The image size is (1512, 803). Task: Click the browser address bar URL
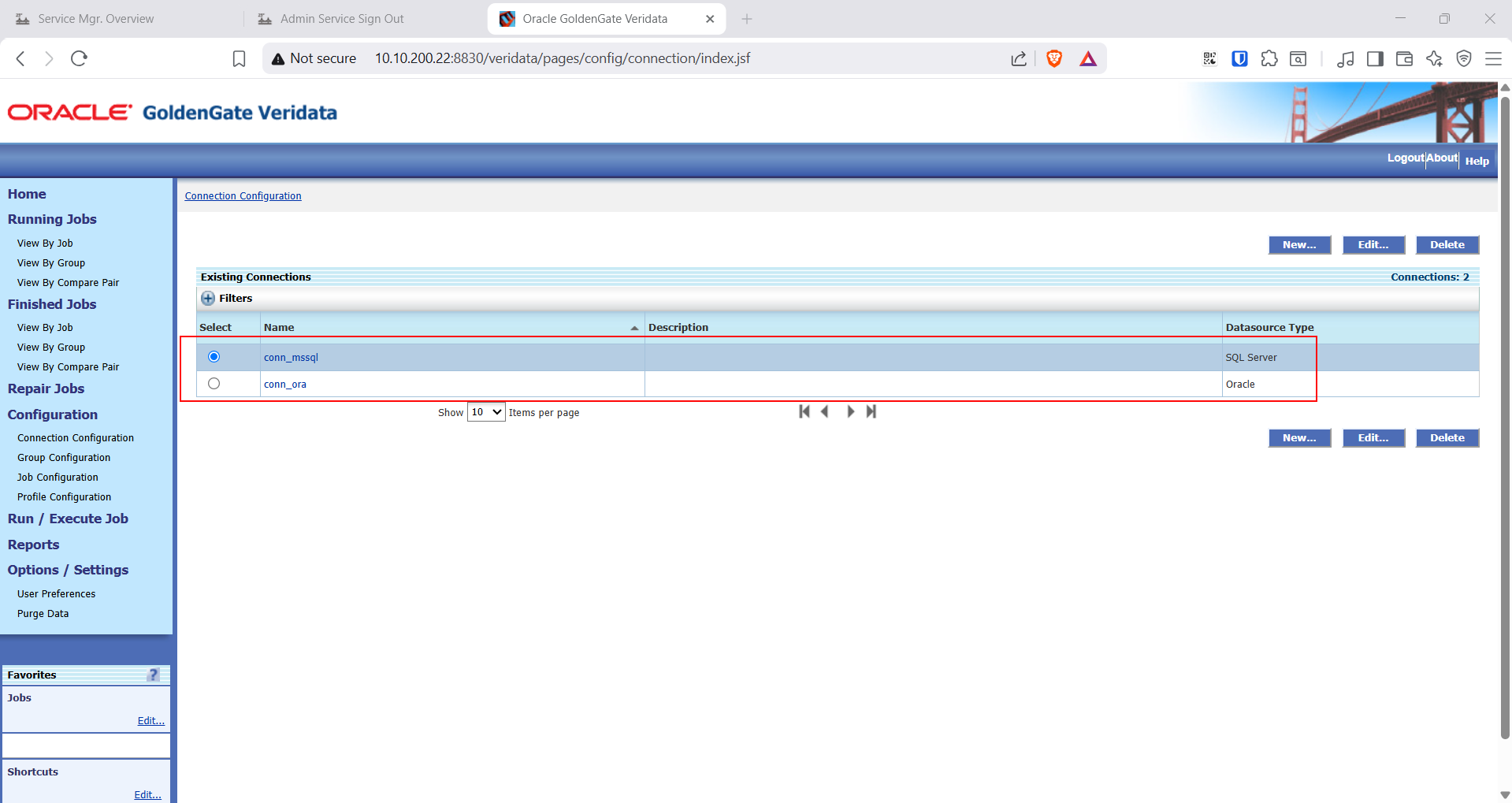563,58
